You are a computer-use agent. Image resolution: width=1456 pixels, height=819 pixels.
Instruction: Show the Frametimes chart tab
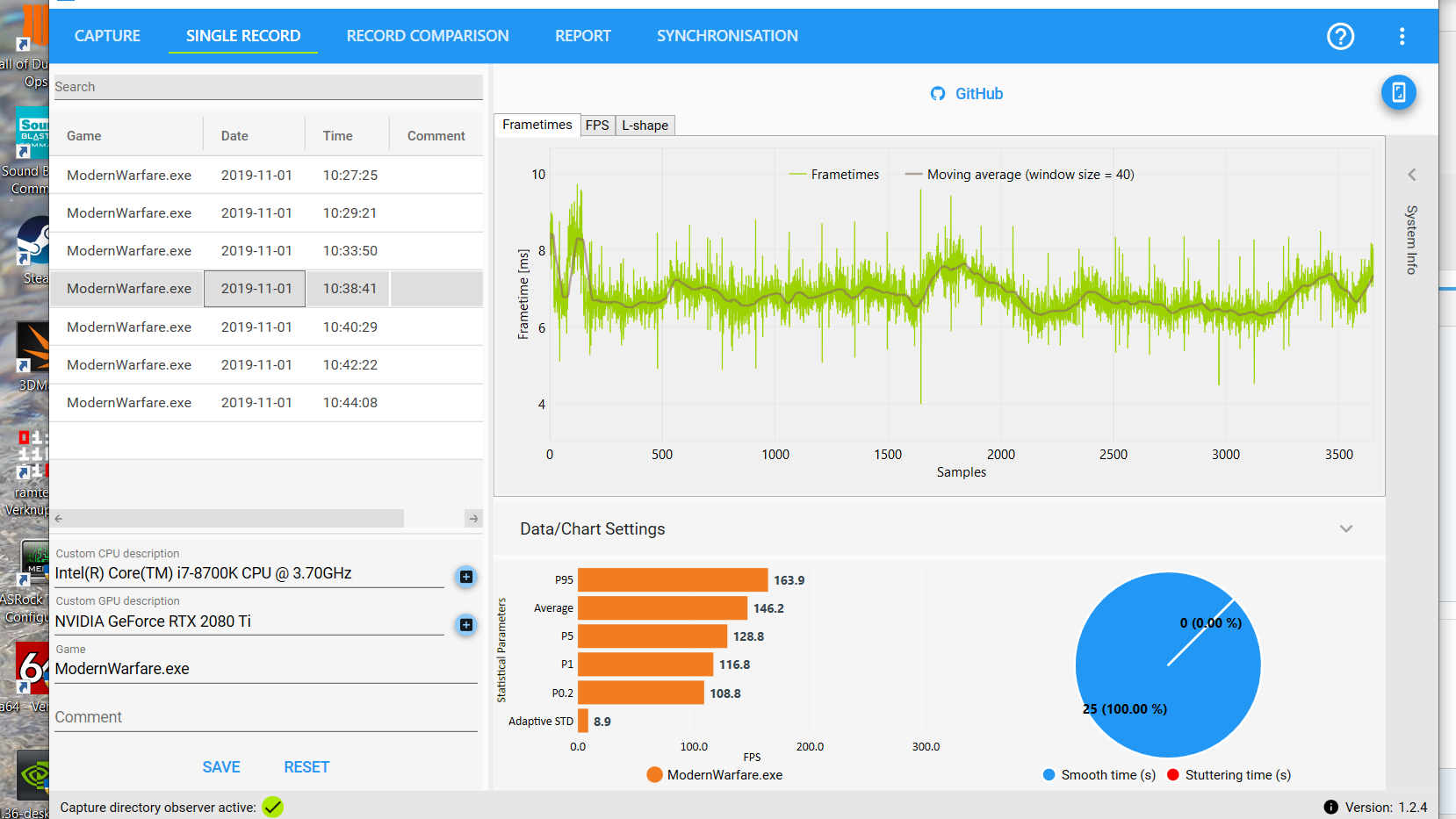[537, 125]
